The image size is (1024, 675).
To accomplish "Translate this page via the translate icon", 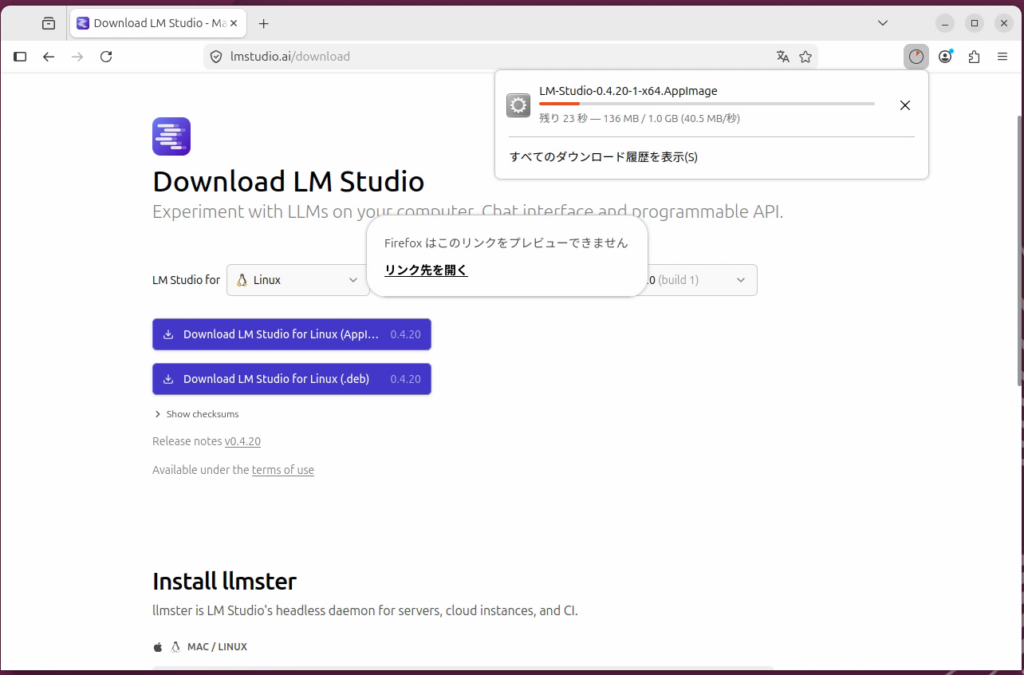I will point(782,57).
